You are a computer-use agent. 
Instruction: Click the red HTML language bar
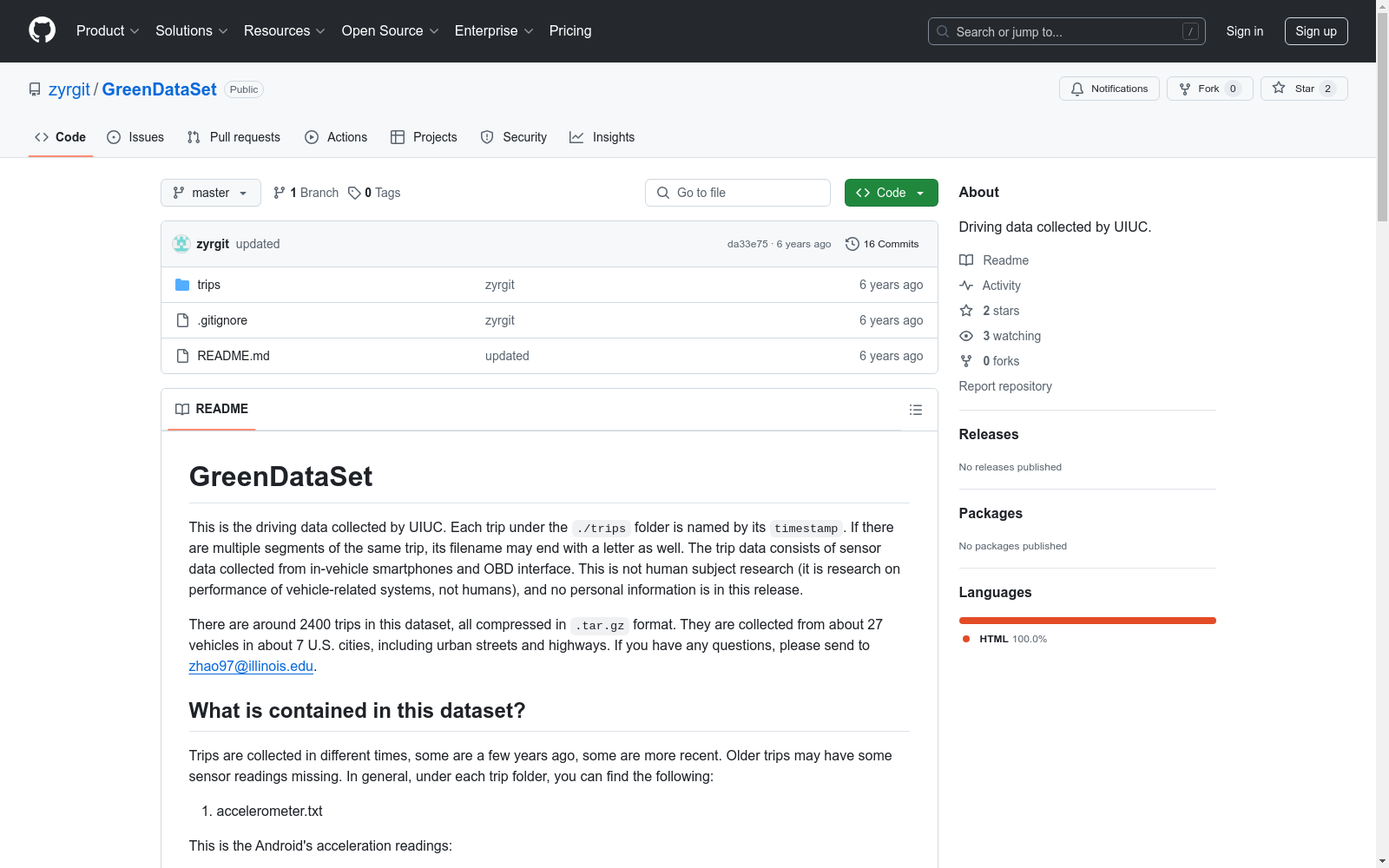[x=1088, y=621]
